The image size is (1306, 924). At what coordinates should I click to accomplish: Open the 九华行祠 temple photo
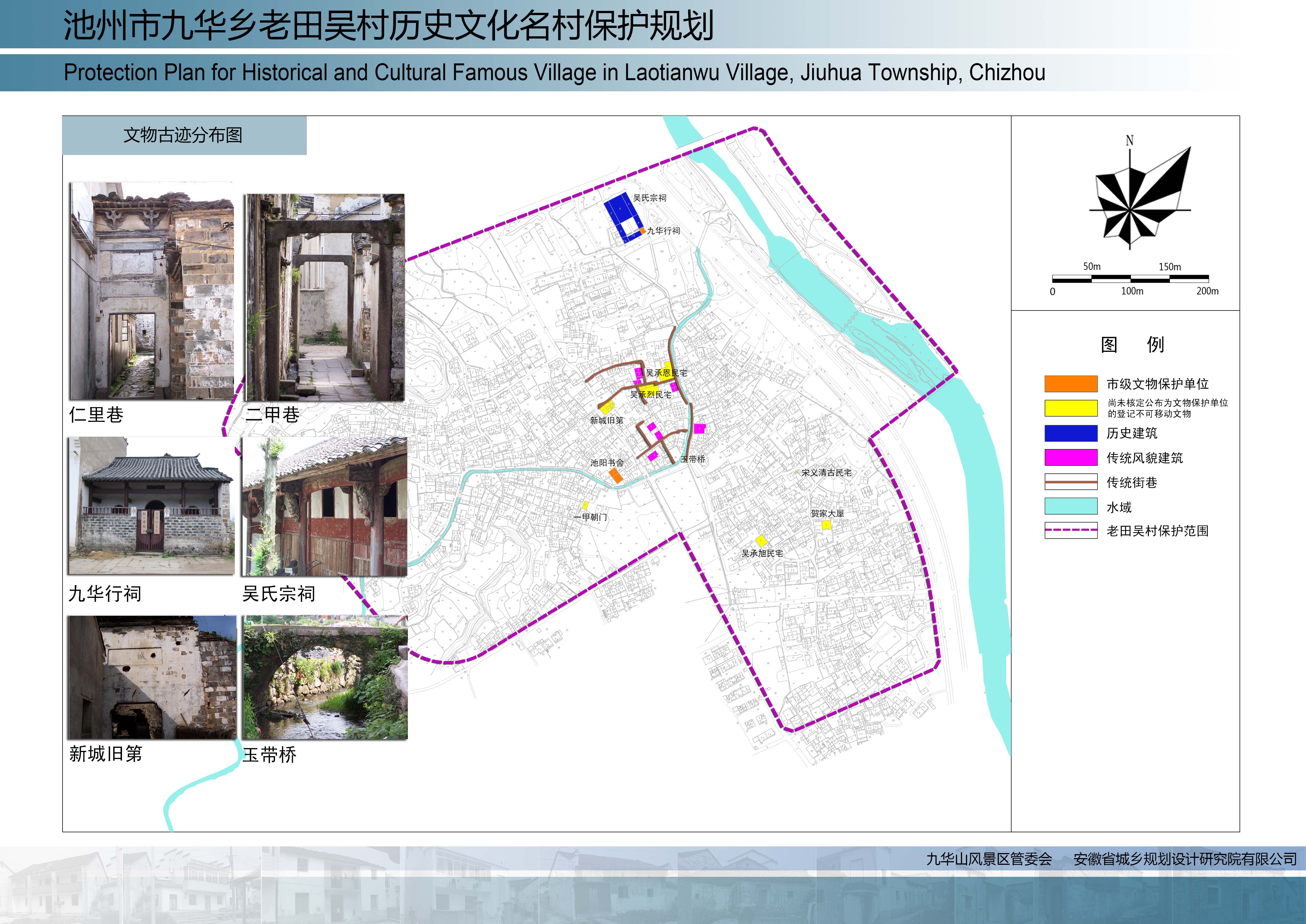tap(151, 506)
